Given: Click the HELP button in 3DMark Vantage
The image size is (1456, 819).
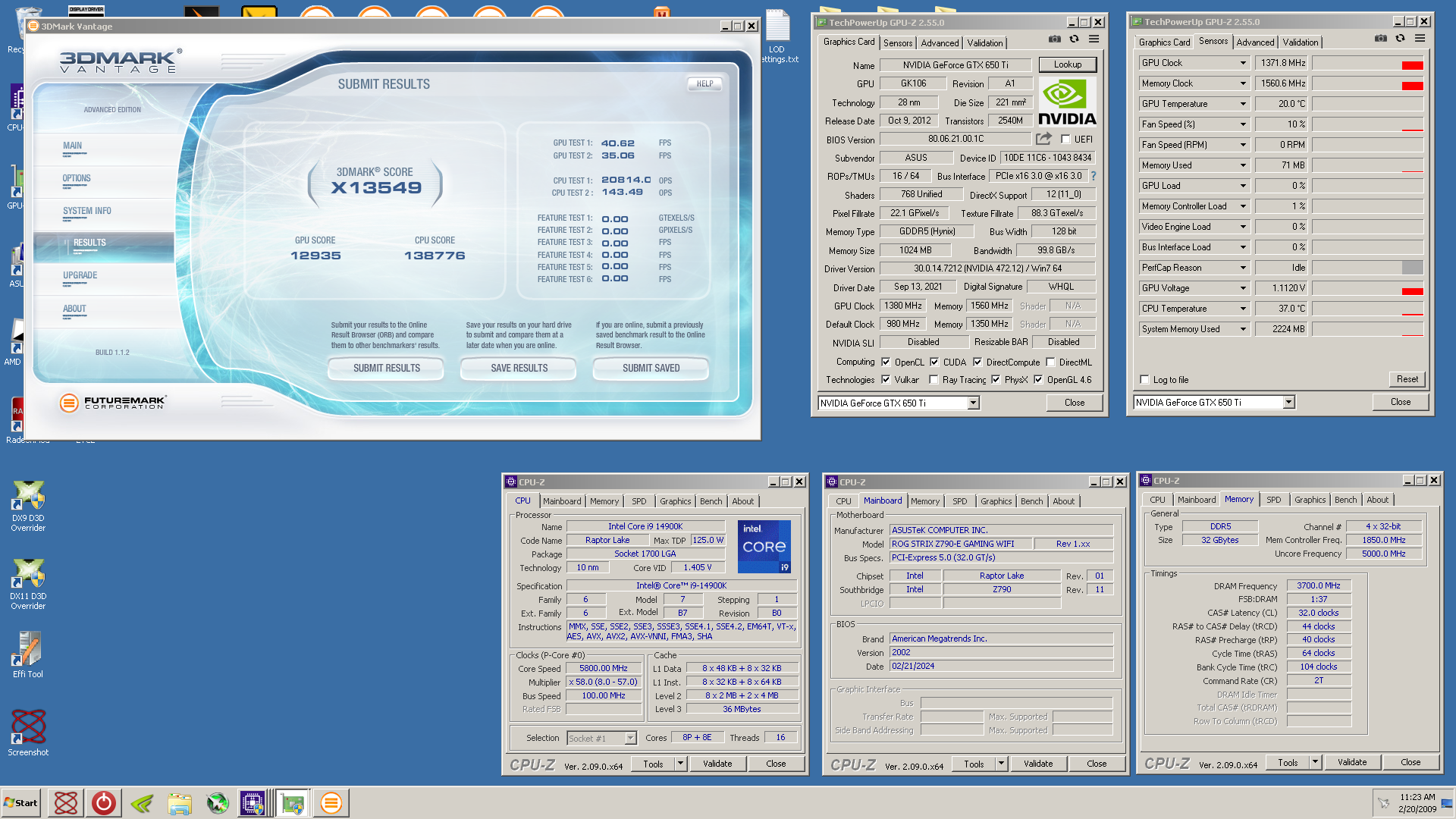Looking at the screenshot, I should (704, 83).
